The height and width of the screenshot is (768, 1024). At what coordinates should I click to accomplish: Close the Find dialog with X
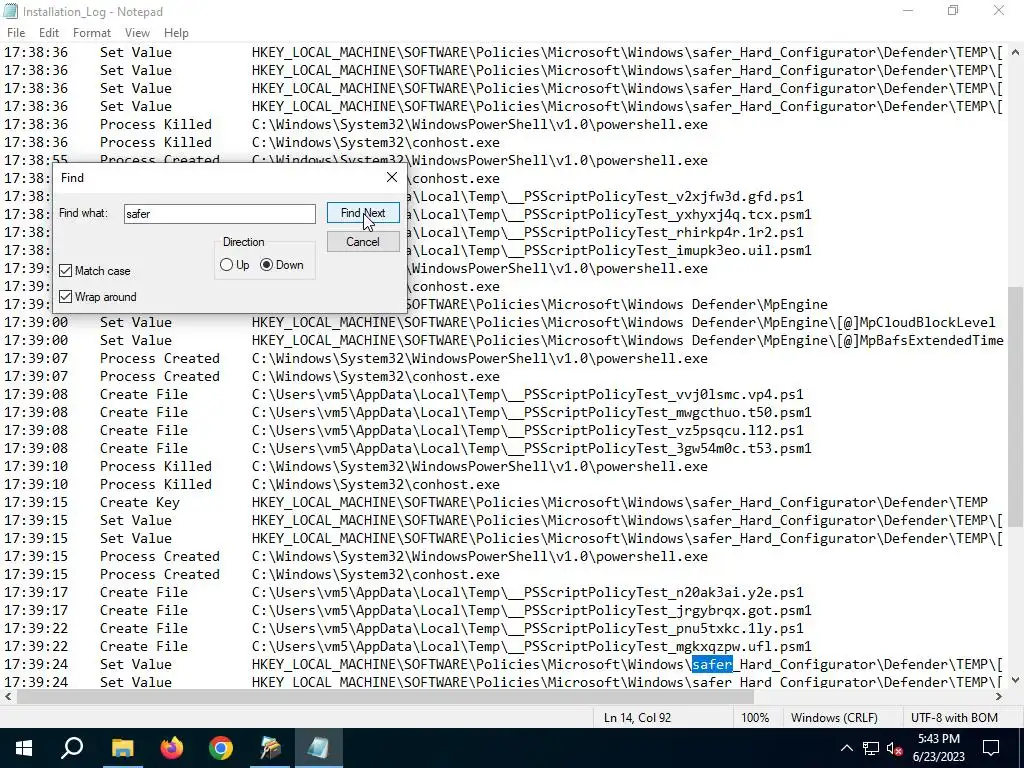click(392, 177)
